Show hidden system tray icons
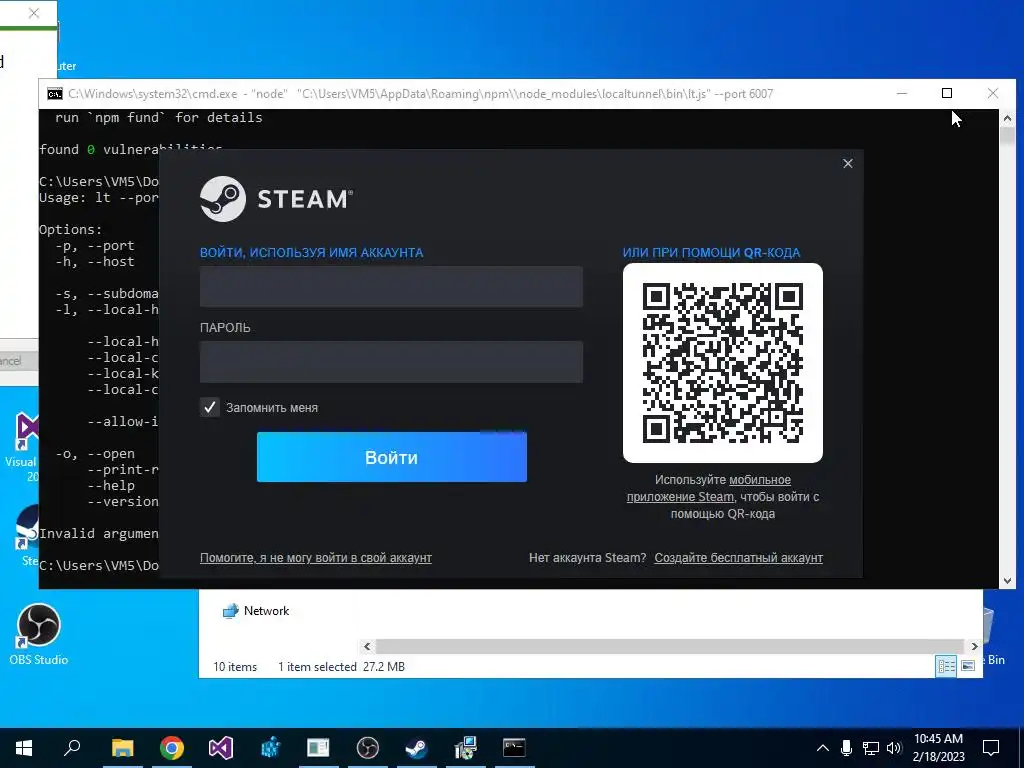Screen dimensions: 1024x768 823,748
